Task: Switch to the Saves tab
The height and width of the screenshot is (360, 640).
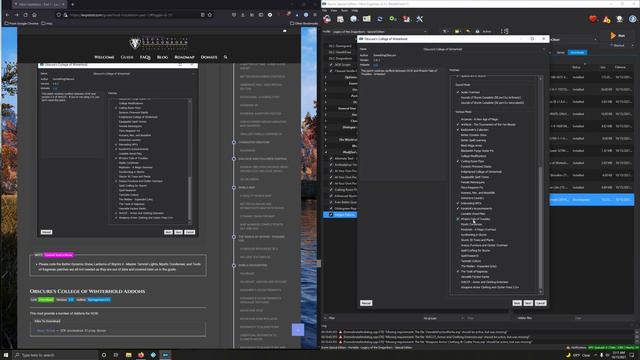Action: pyautogui.click(x=561, y=52)
